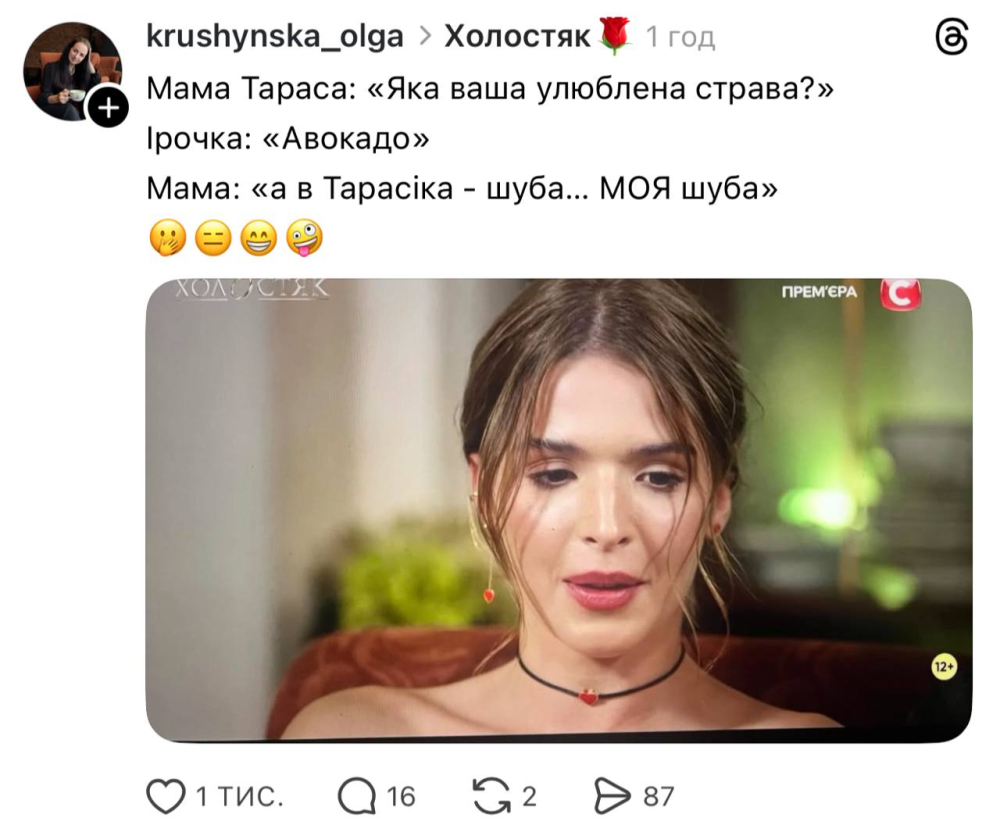Click the rose emoji next to Холостяк
Image resolution: width=1000 pixels, height=825 pixels.
point(614,36)
